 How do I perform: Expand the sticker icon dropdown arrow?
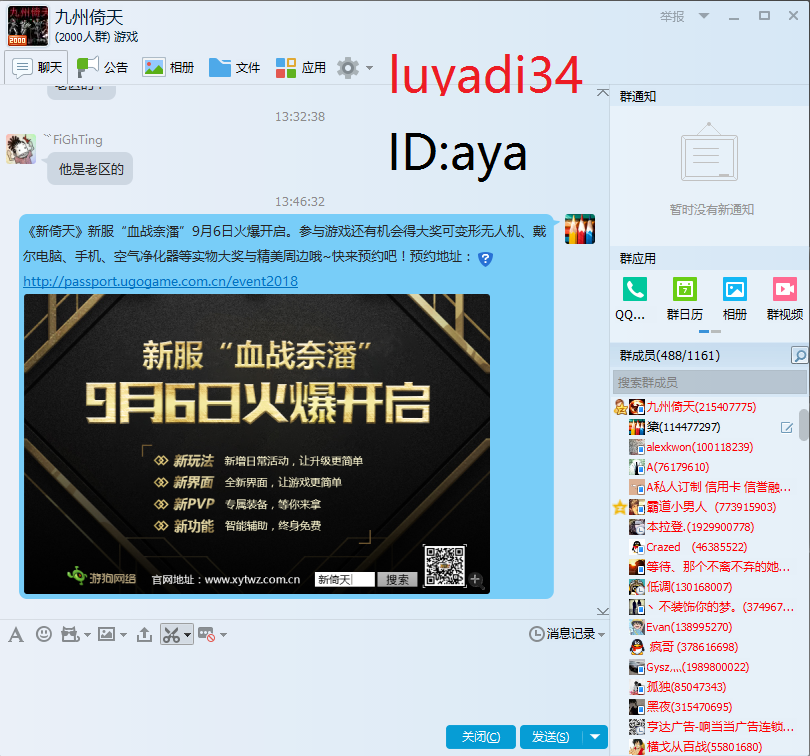[87, 635]
